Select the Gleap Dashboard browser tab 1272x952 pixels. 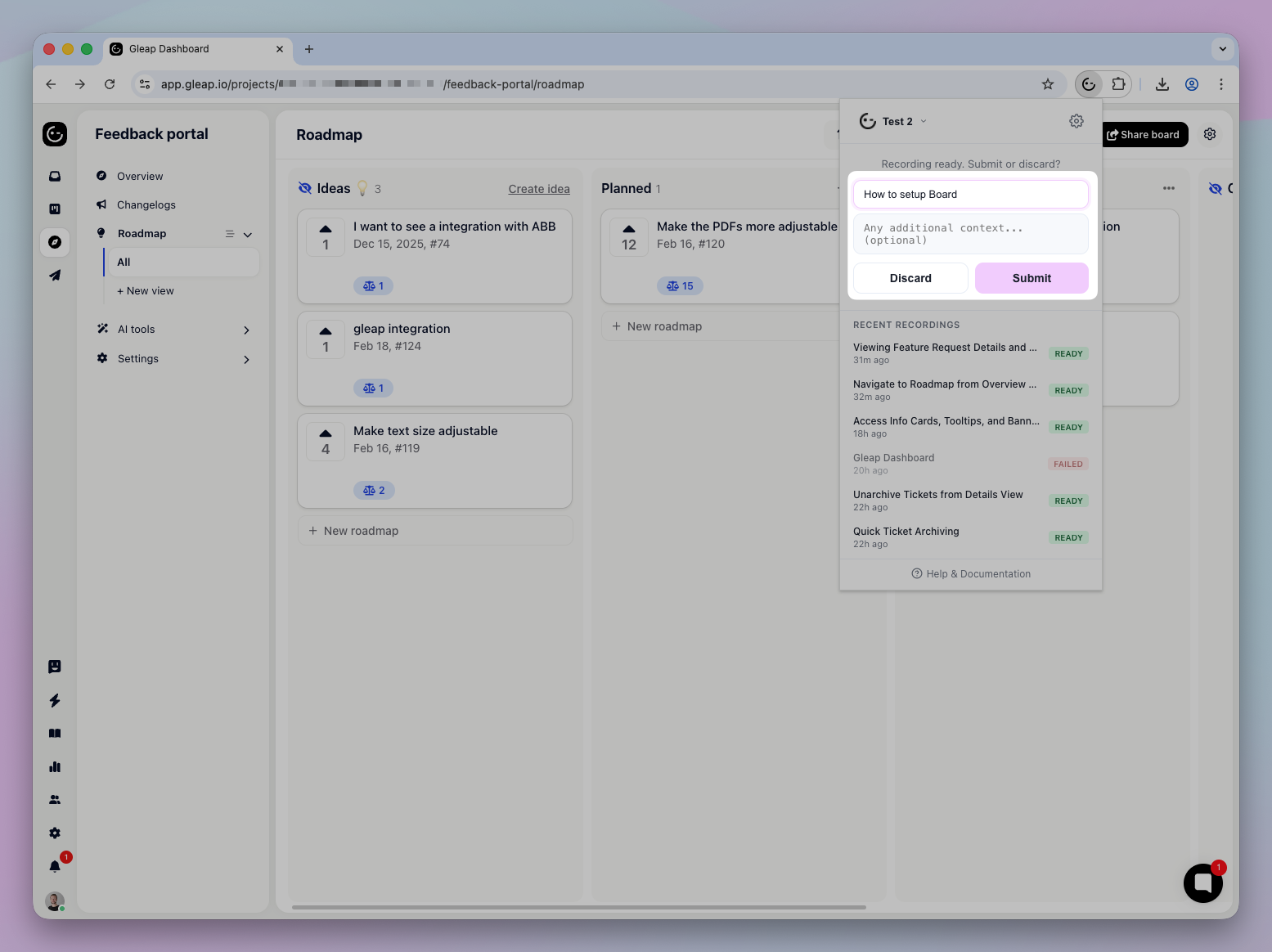[197, 49]
